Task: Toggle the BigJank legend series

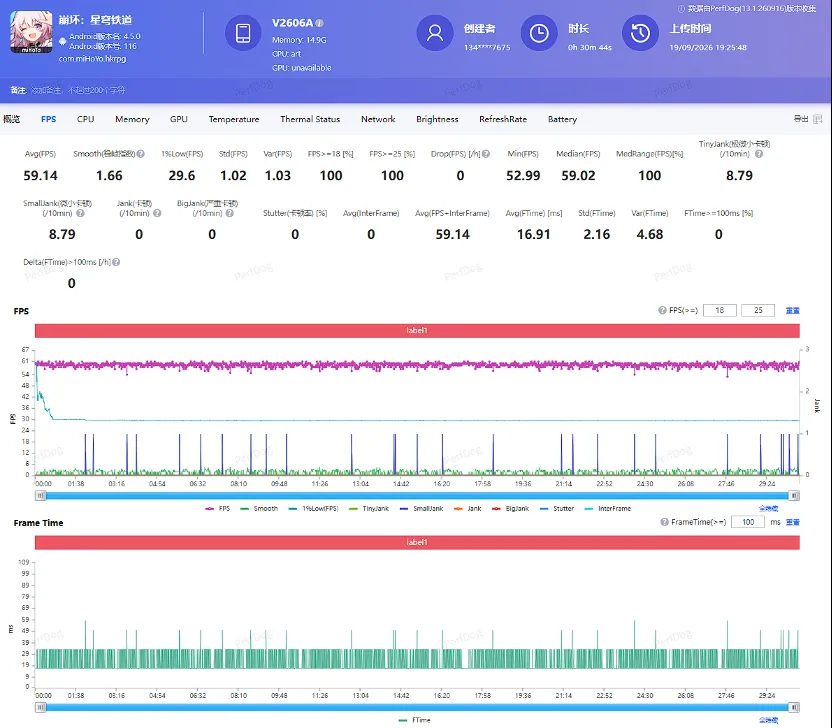Action: click(x=510, y=508)
